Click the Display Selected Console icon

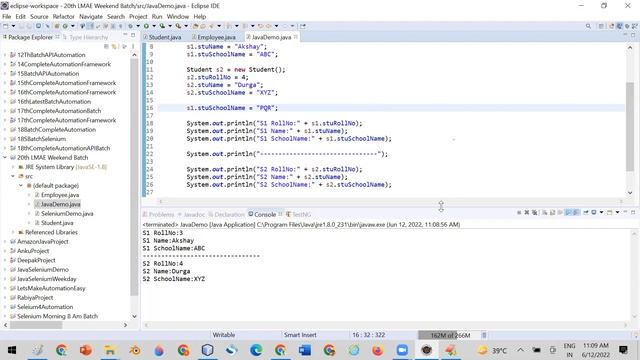coord(593,212)
